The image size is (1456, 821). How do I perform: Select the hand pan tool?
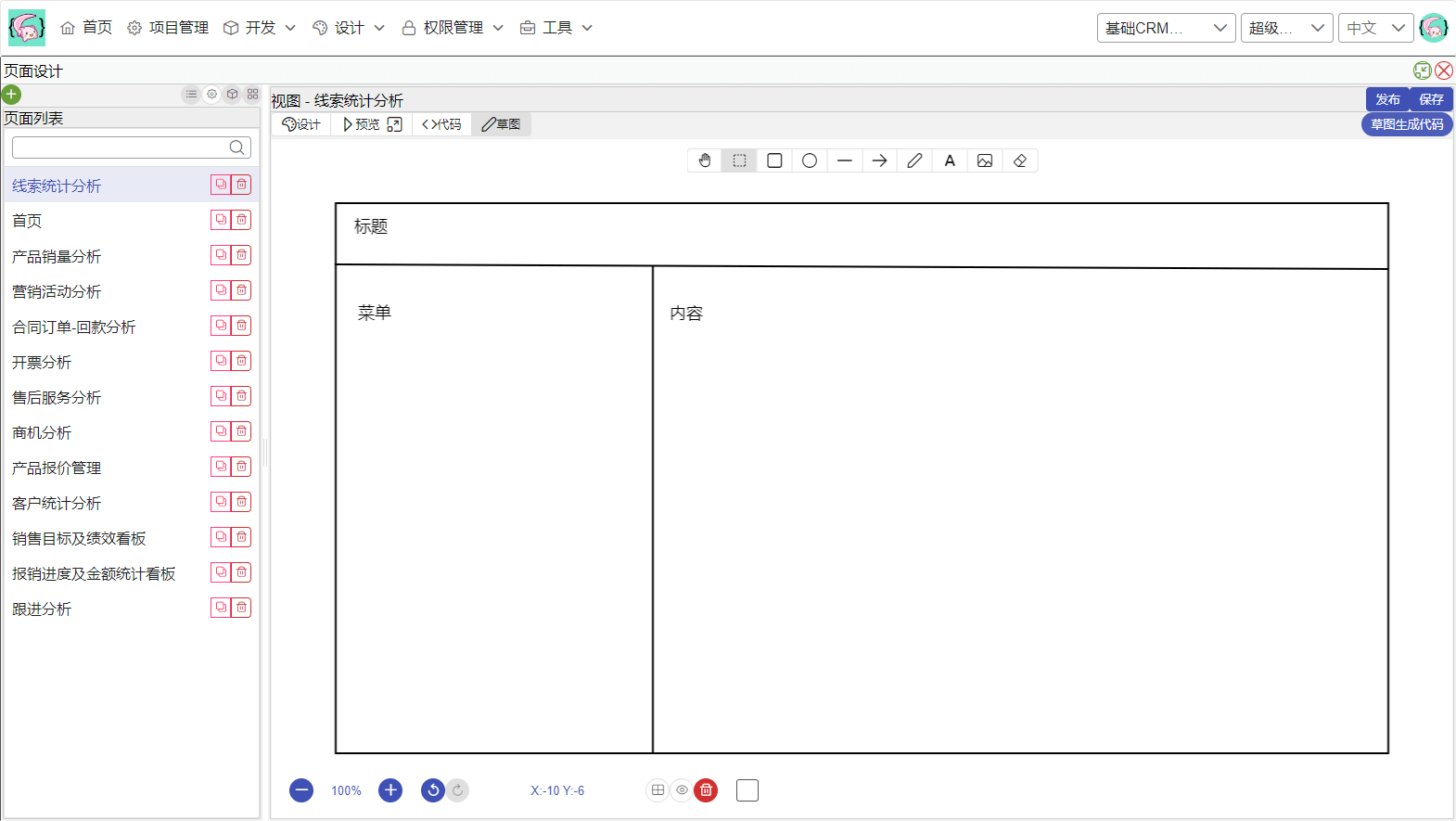point(705,160)
